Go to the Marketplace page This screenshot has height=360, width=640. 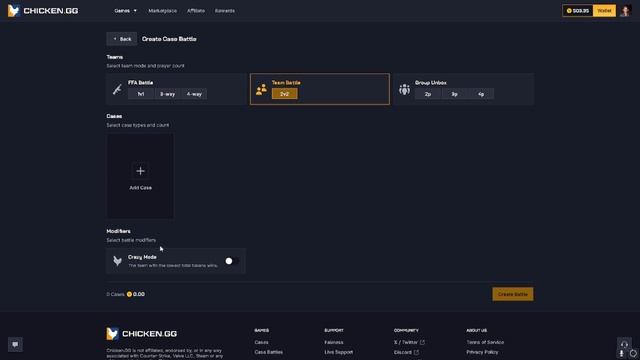click(162, 11)
